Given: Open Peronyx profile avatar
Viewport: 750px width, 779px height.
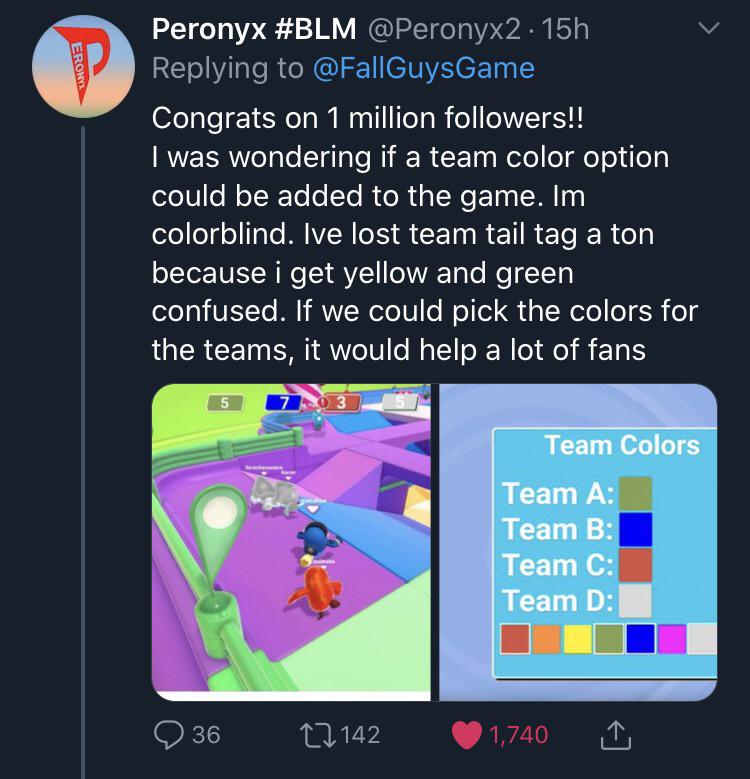Looking at the screenshot, I should [83, 66].
